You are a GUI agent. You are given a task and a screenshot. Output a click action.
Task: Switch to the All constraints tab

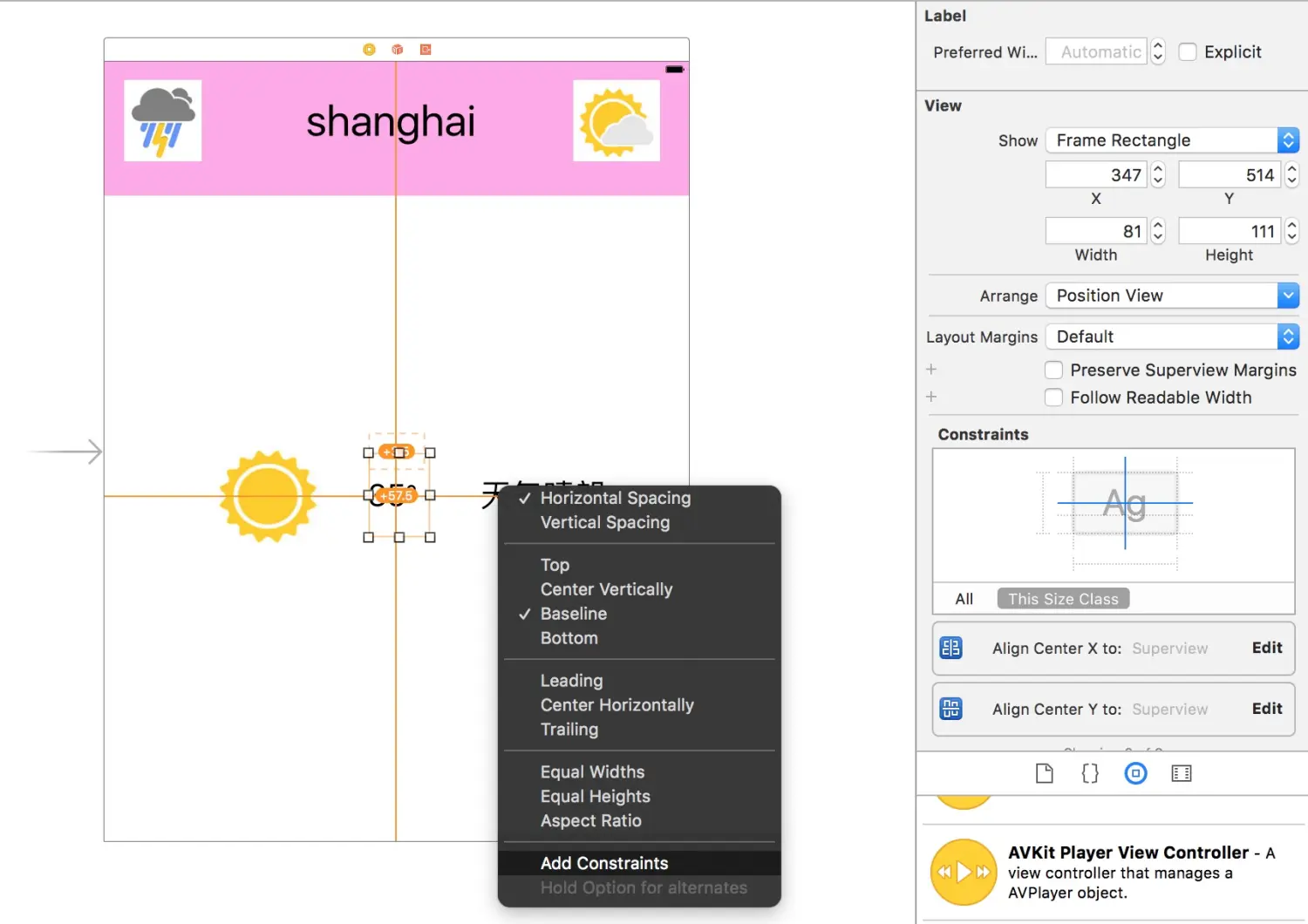(964, 599)
